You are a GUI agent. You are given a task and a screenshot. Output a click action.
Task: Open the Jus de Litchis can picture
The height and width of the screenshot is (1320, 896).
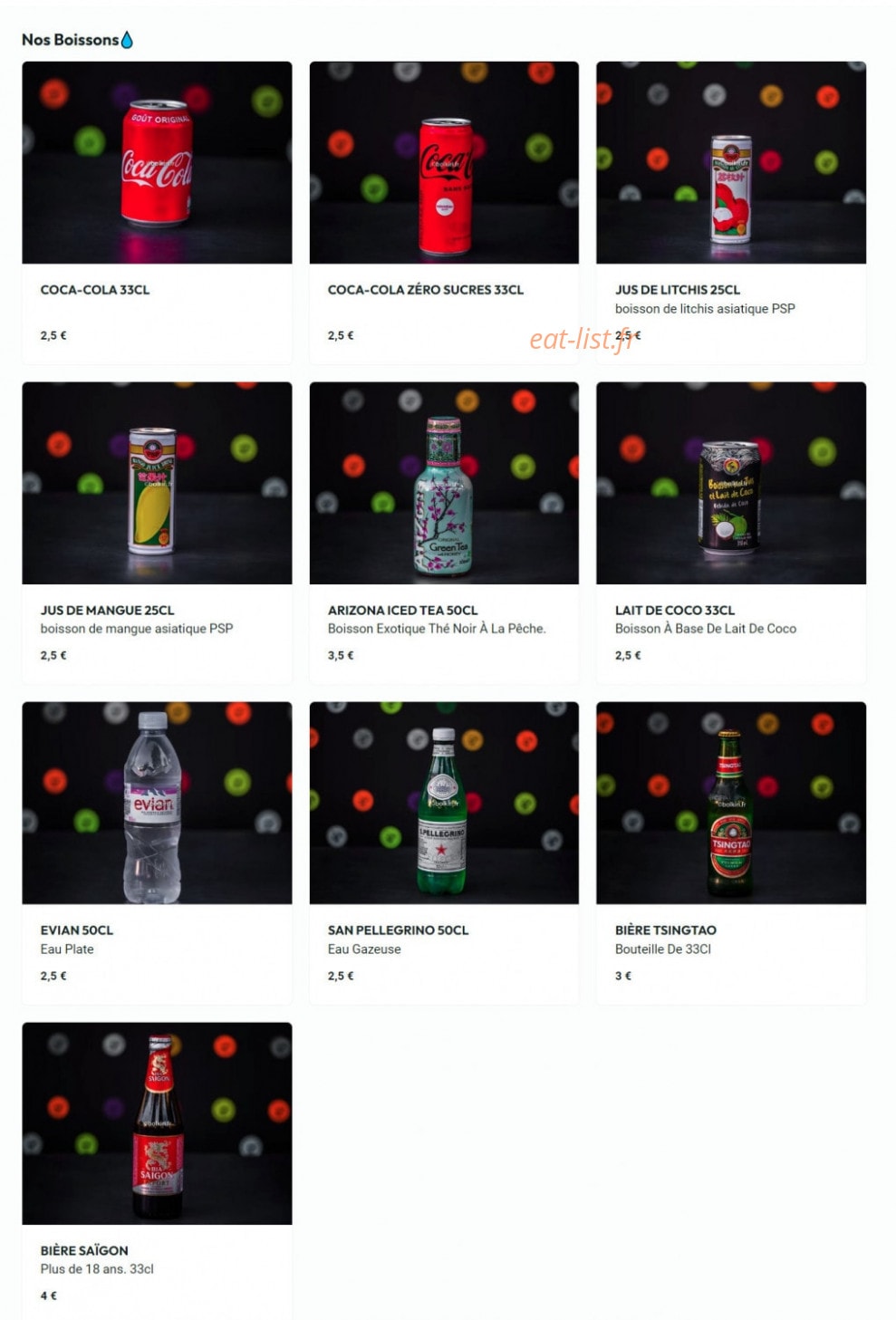point(731,162)
